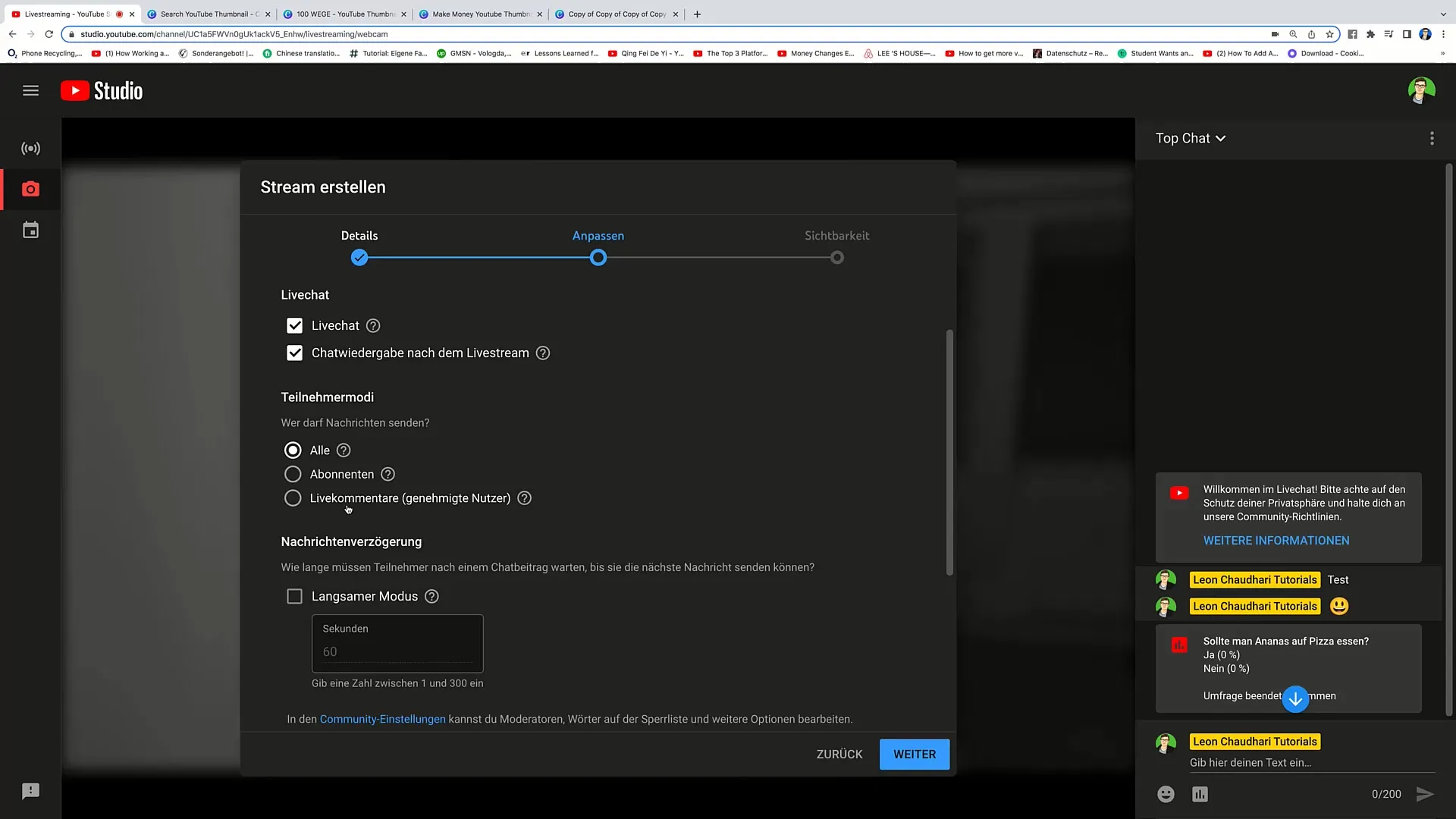
Task: Click the help icon next to Livechat
Action: pos(373,326)
